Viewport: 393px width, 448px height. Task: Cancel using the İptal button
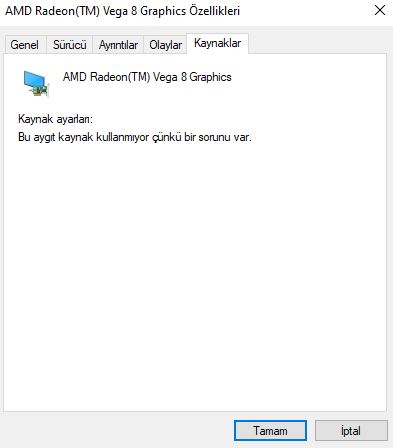click(351, 431)
